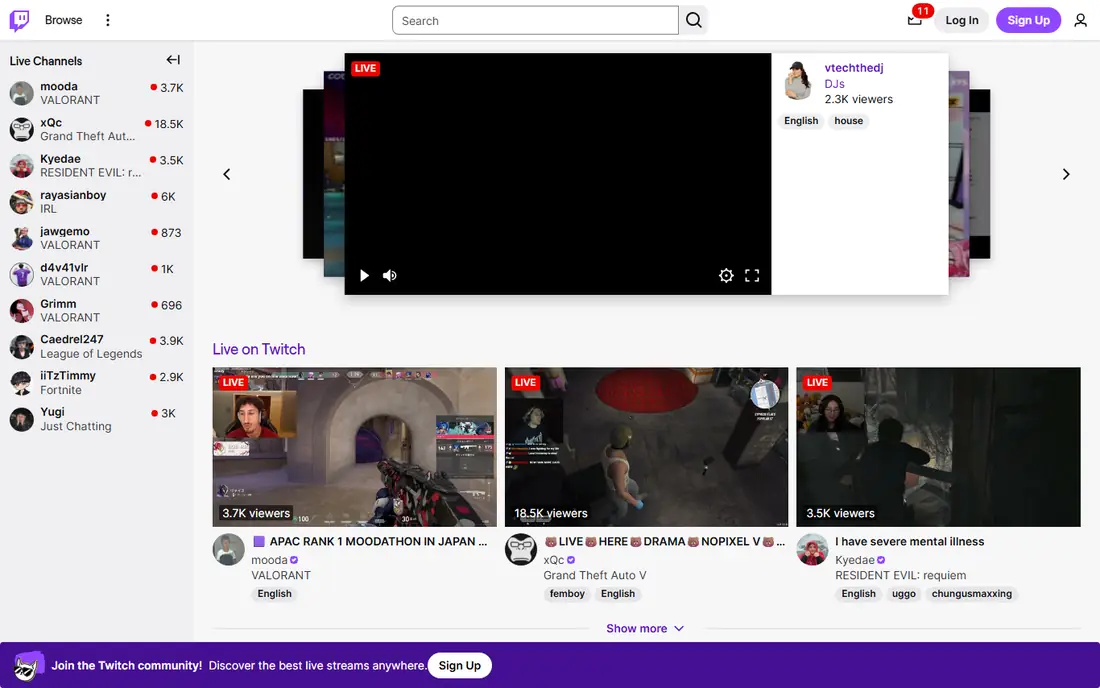Focus the Search input field

535,20
